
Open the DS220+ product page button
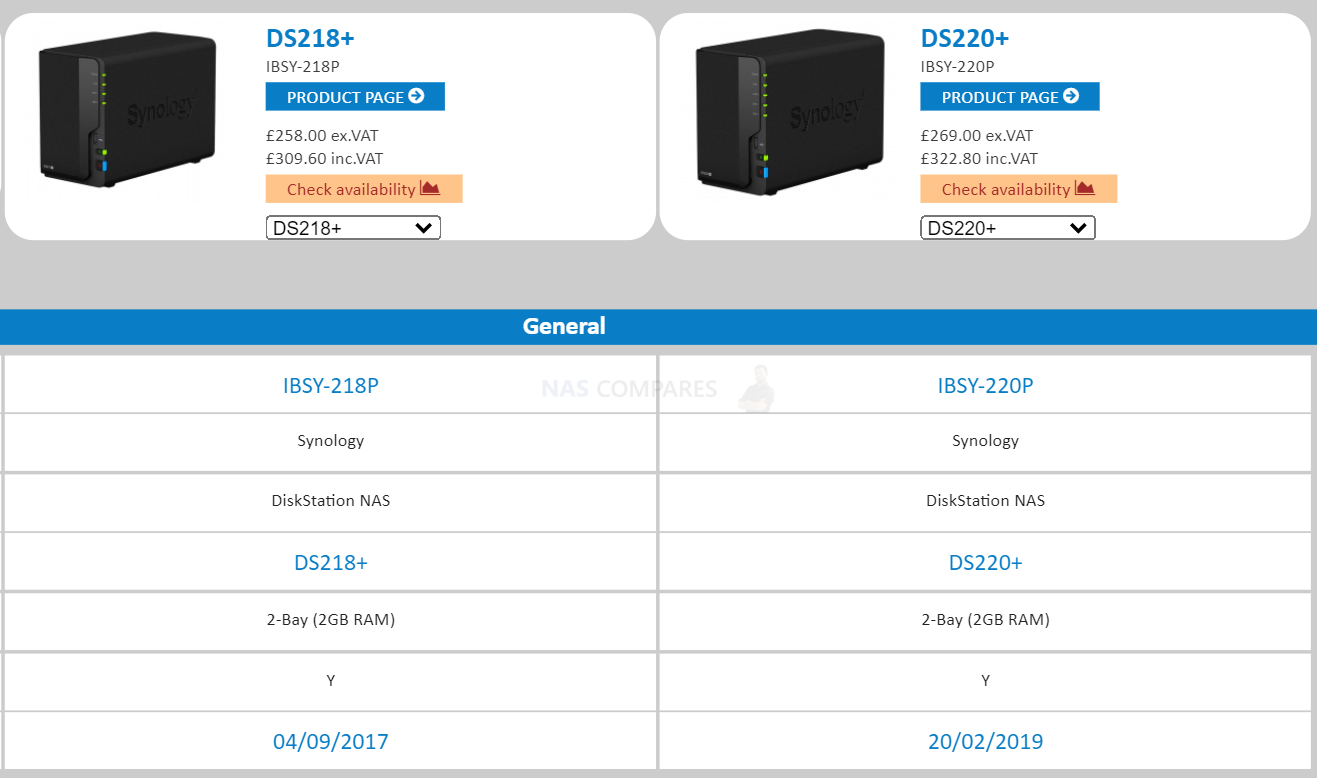click(x=1010, y=97)
